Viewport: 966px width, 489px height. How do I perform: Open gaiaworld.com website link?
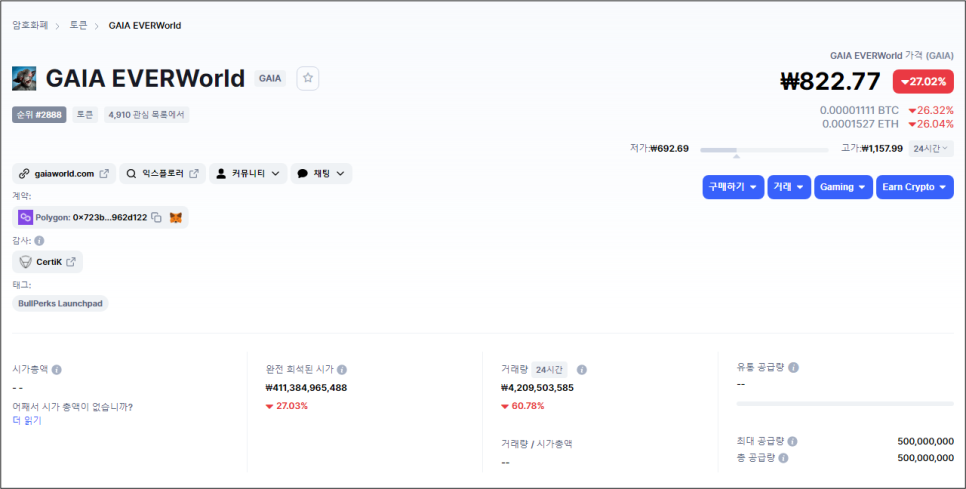tap(64, 174)
